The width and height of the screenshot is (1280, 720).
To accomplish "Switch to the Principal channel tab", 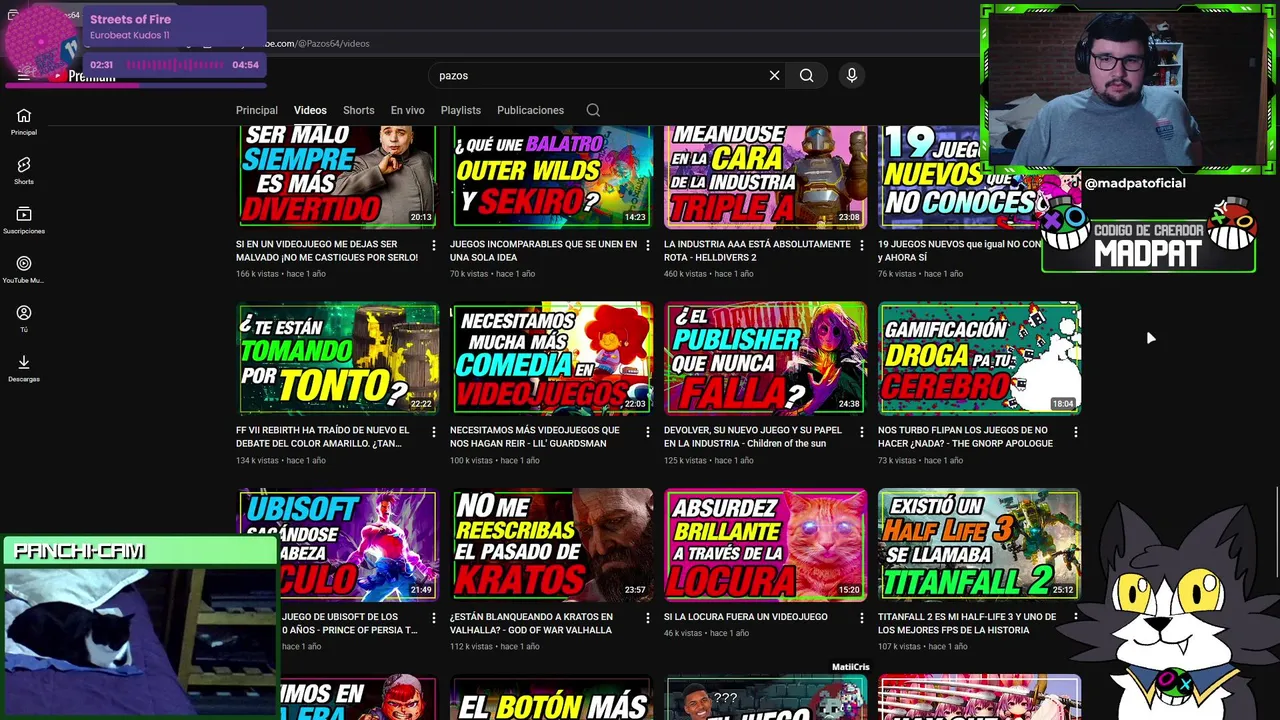I will [257, 110].
